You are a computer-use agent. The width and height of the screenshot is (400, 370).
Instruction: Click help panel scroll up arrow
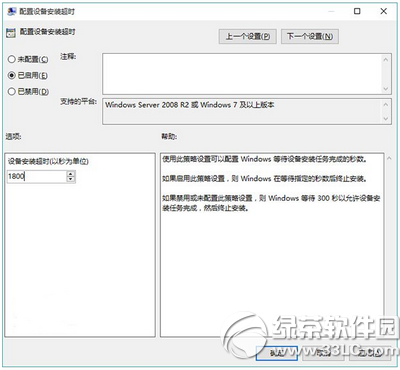point(389,159)
